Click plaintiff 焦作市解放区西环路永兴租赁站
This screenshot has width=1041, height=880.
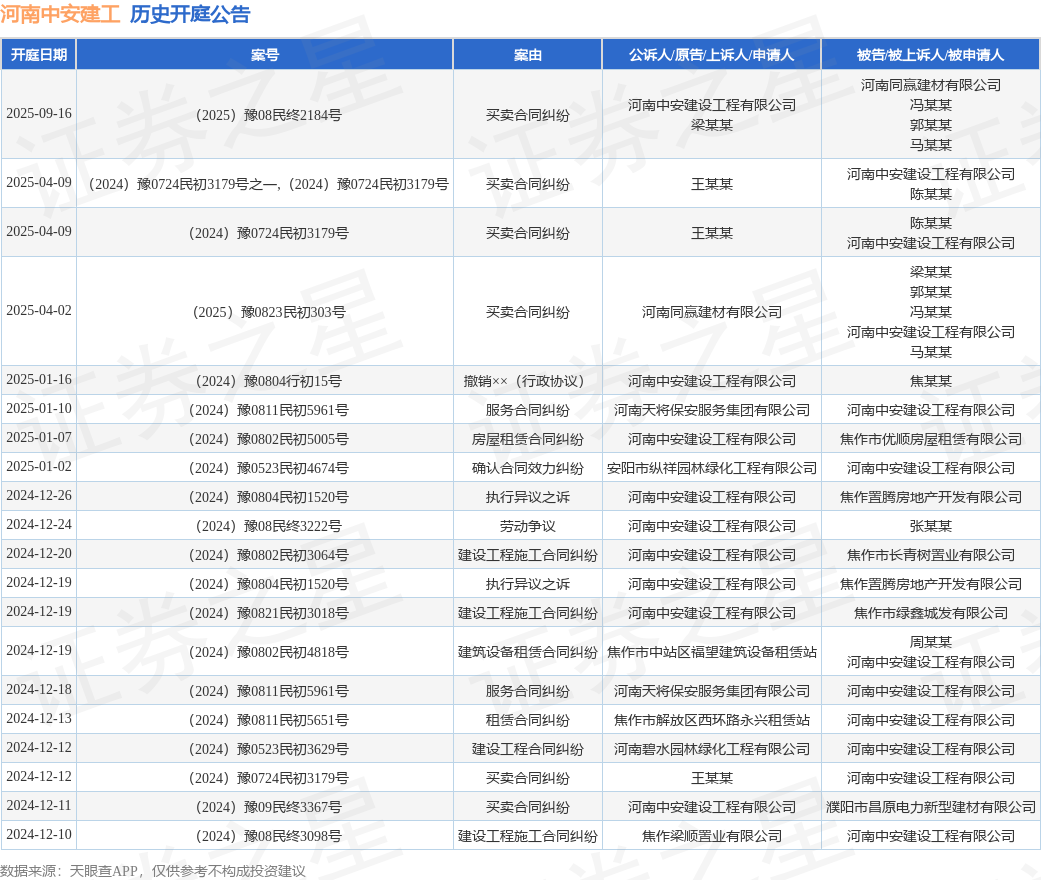pyautogui.click(x=712, y=720)
